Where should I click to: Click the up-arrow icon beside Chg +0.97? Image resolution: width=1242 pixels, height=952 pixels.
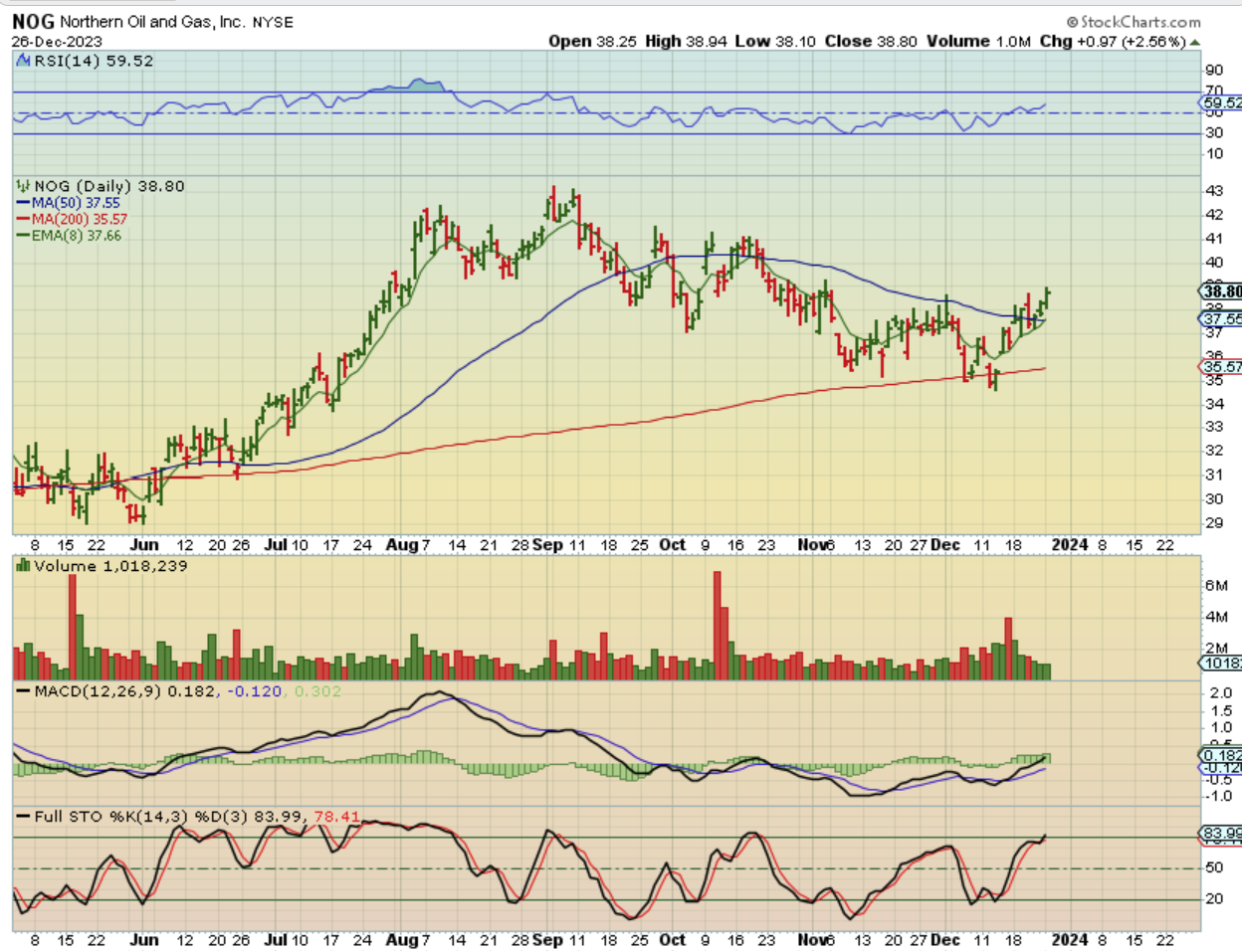click(x=1194, y=42)
